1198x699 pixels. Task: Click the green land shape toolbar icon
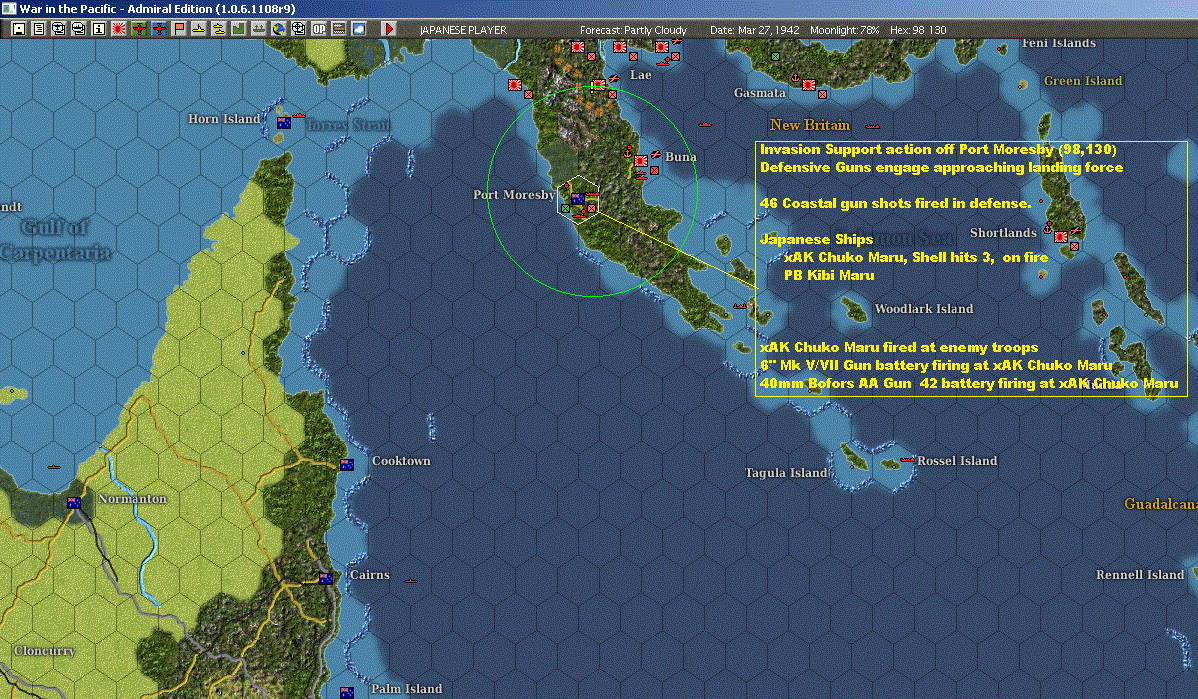238,29
